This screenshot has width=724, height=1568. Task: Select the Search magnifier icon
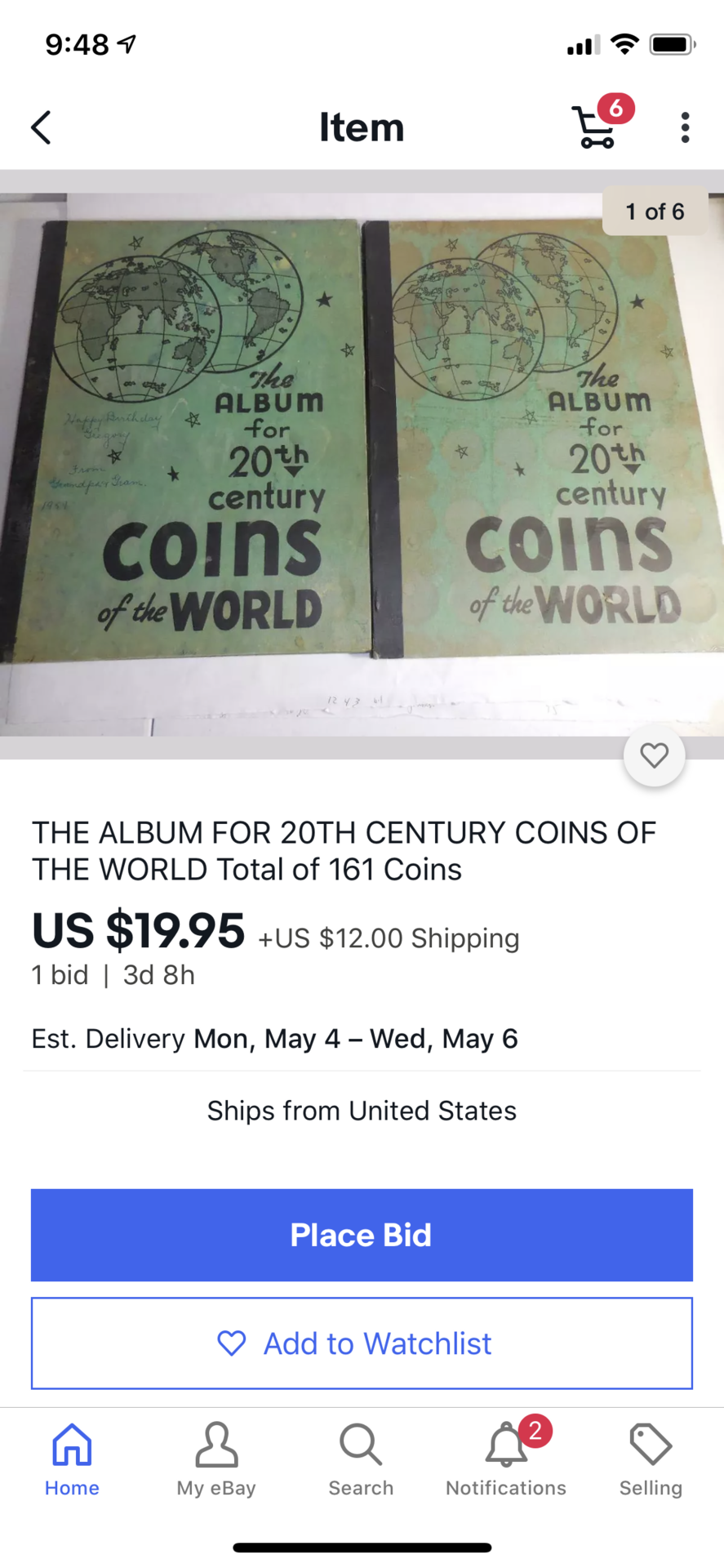[361, 1445]
